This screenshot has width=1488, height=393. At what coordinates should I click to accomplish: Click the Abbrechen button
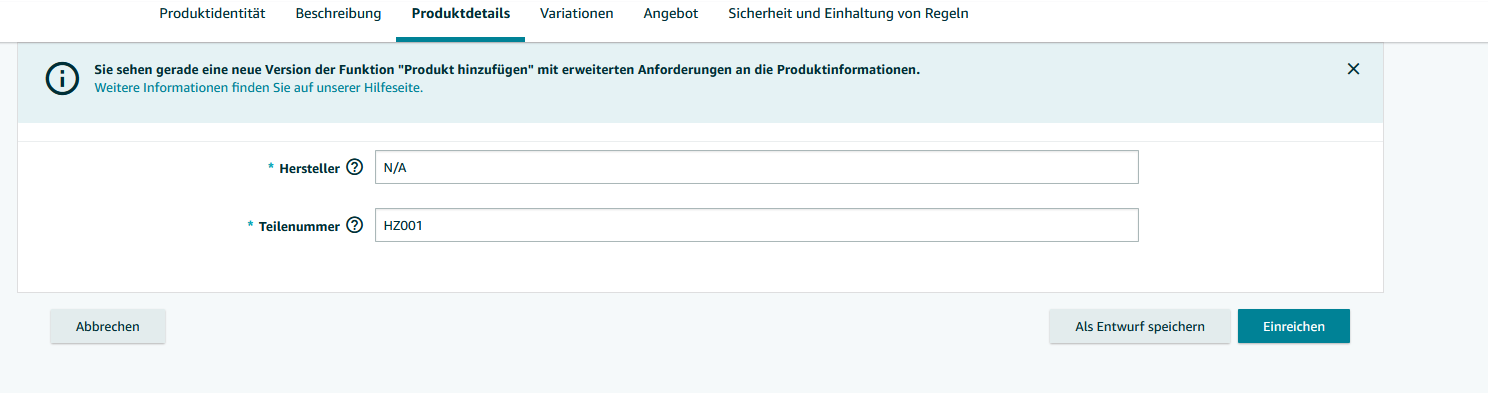point(108,326)
